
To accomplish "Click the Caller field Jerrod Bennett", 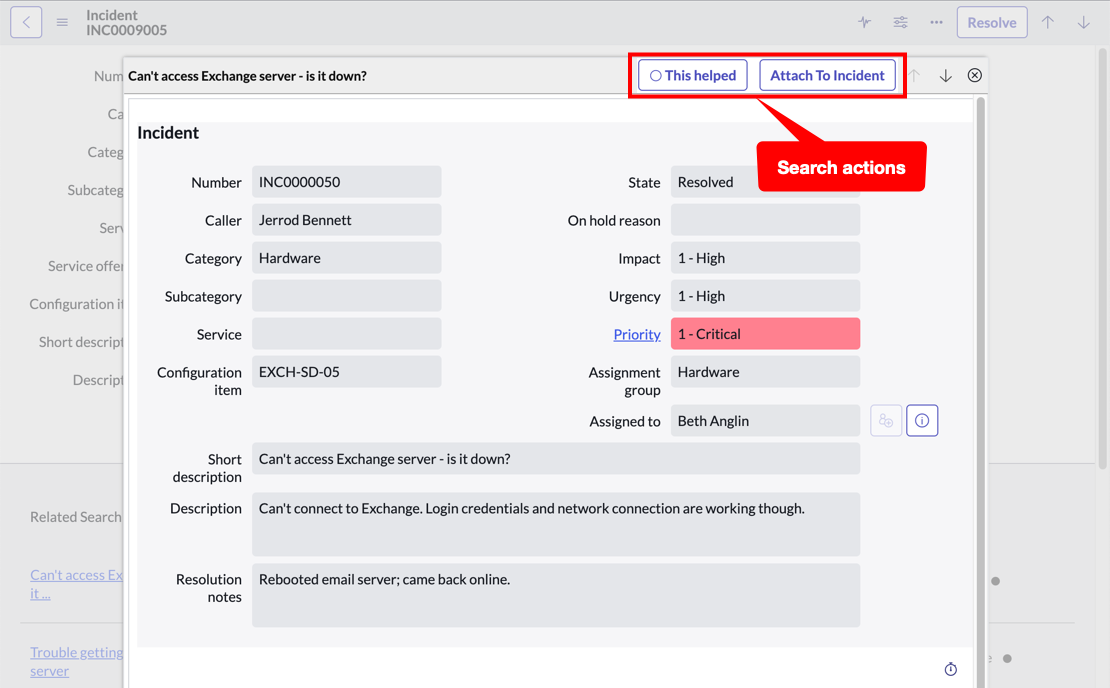I will coord(346,220).
